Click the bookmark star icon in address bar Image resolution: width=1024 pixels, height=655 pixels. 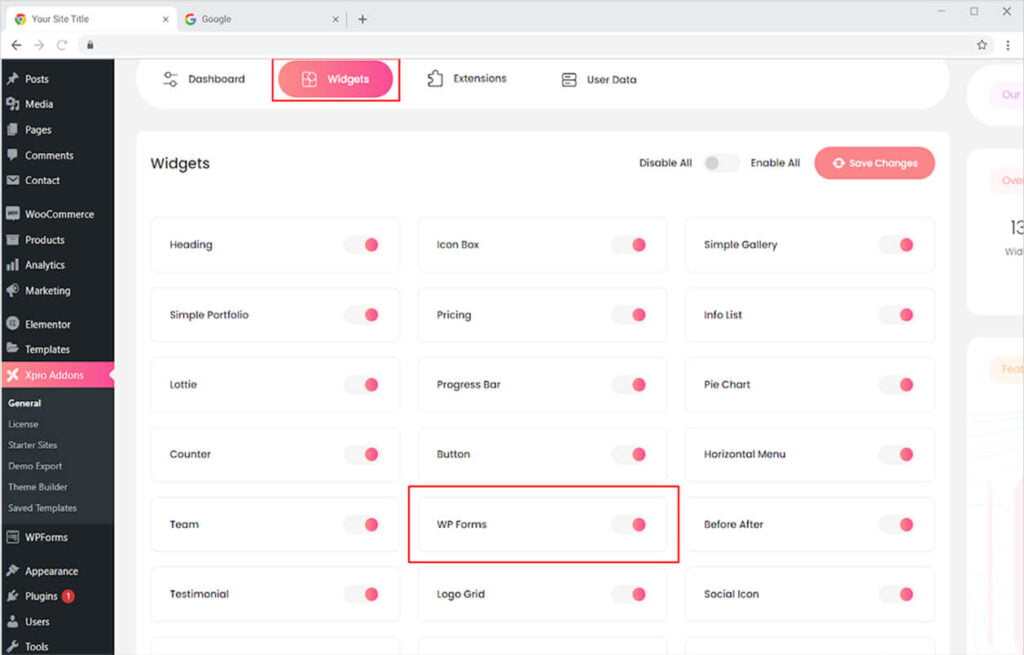coord(982,45)
